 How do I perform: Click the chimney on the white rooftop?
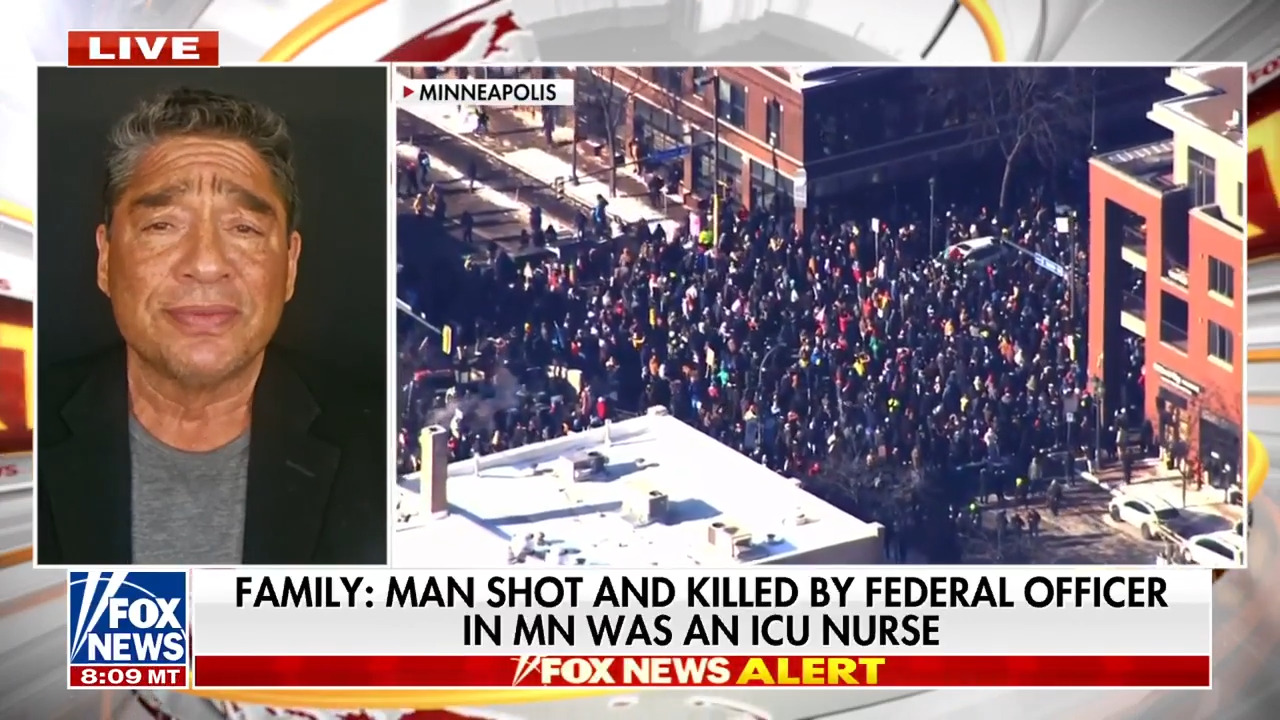(x=434, y=470)
